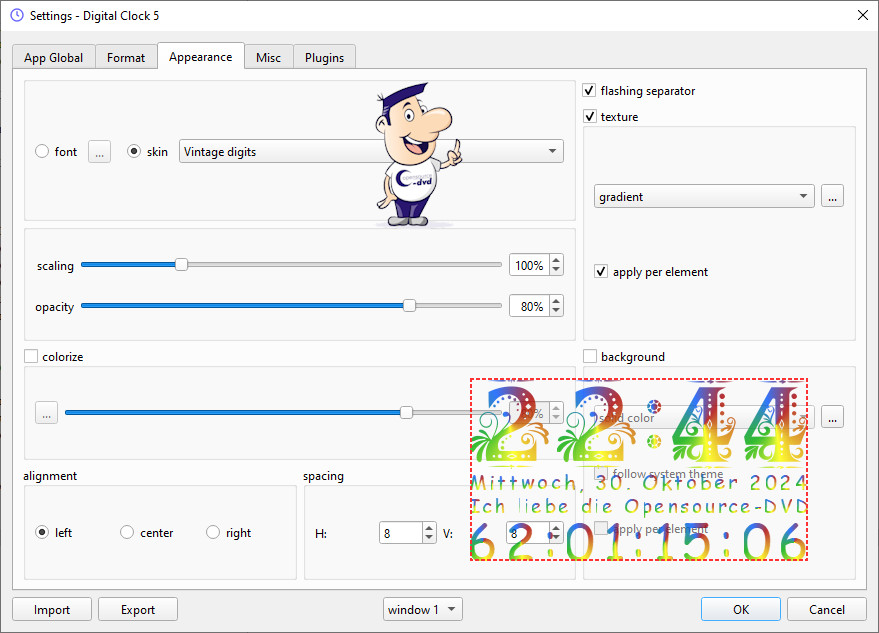
Task: Click the opacity slider handle
Action: click(x=409, y=306)
